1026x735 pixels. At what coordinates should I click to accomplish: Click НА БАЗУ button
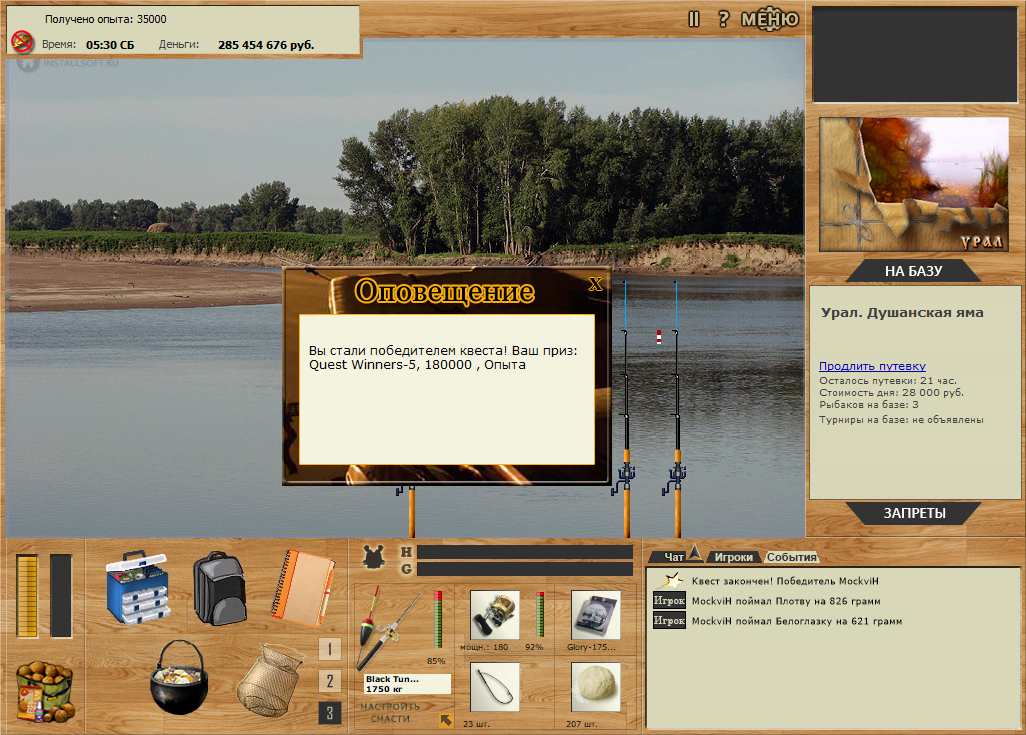click(x=913, y=271)
